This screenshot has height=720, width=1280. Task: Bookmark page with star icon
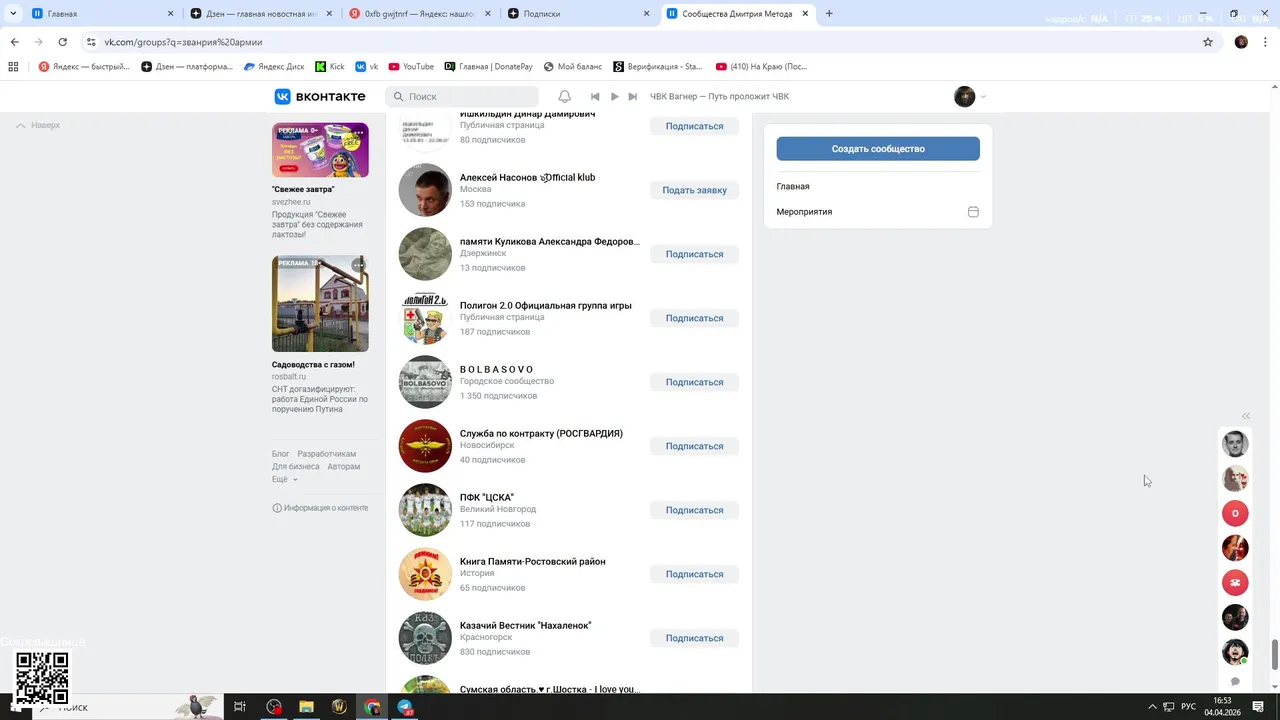[x=1208, y=42]
